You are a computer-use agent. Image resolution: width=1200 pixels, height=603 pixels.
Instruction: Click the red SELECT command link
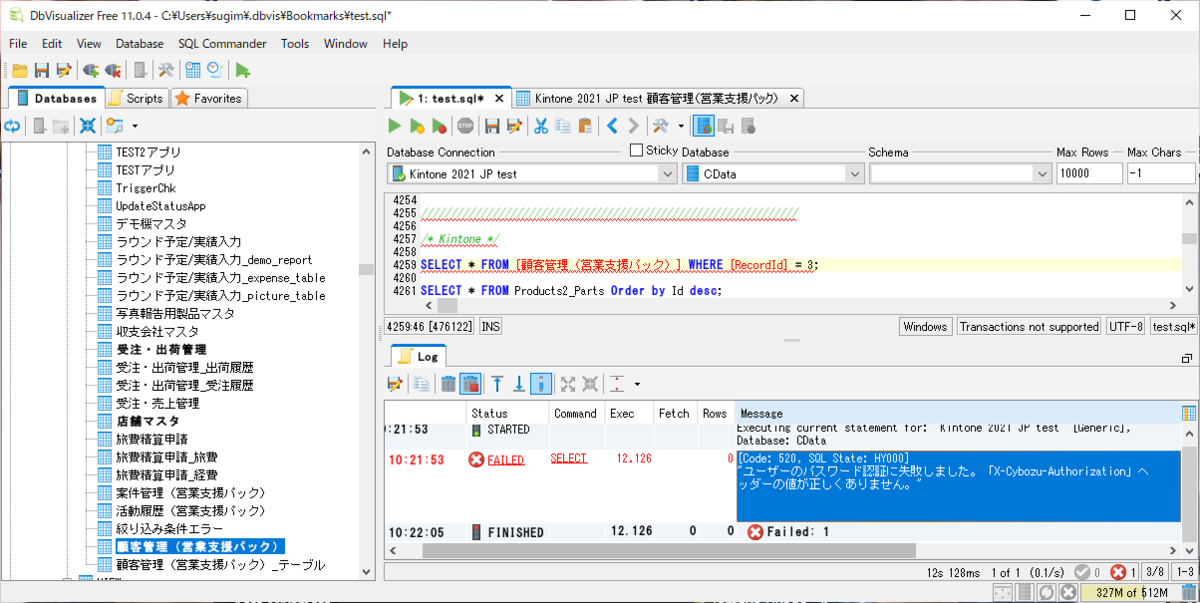click(569, 458)
